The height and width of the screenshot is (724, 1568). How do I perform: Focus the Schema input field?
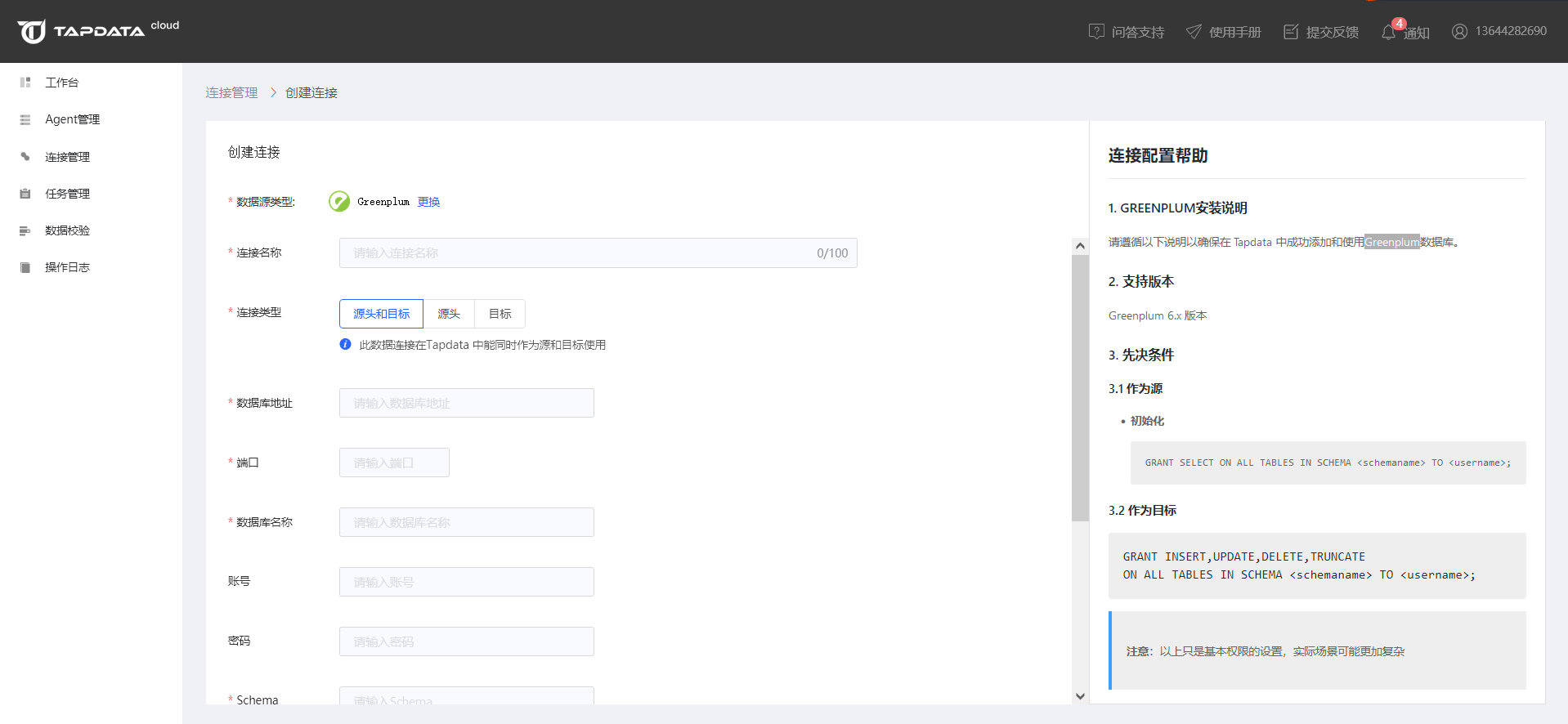pyautogui.click(x=466, y=696)
